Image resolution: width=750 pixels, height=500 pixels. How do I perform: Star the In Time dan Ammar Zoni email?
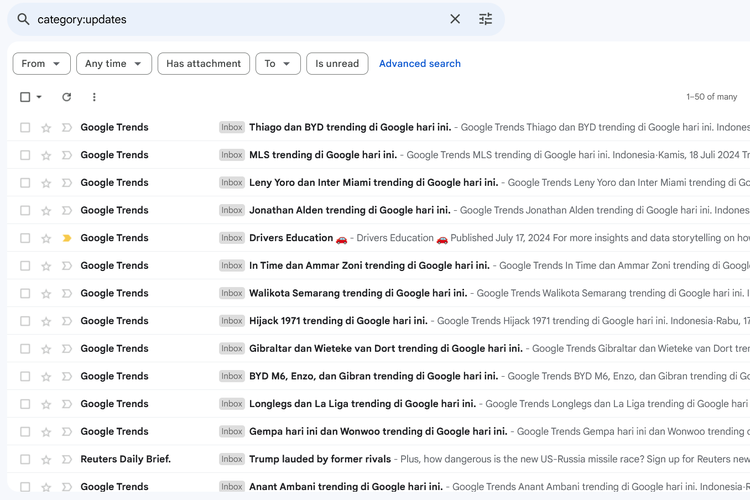pyautogui.click(x=46, y=267)
